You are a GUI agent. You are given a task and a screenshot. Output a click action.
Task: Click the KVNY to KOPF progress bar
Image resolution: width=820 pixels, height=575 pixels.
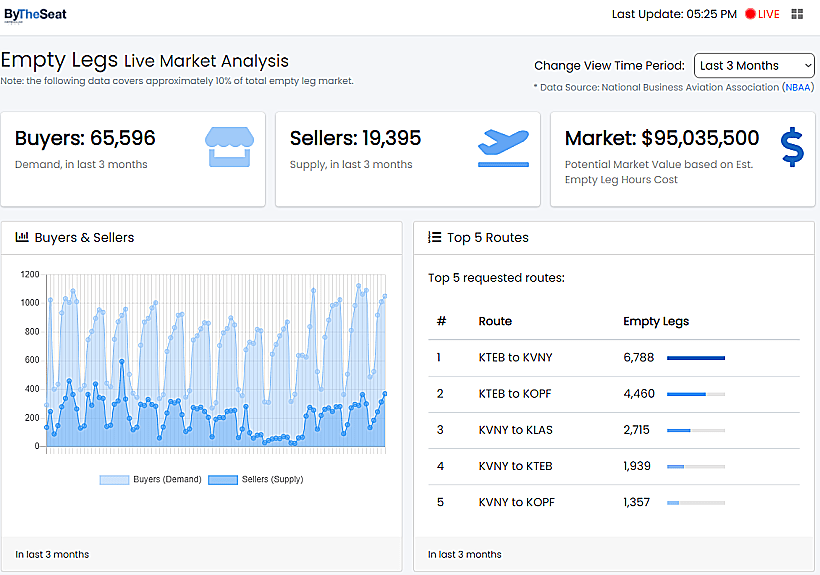tap(695, 502)
